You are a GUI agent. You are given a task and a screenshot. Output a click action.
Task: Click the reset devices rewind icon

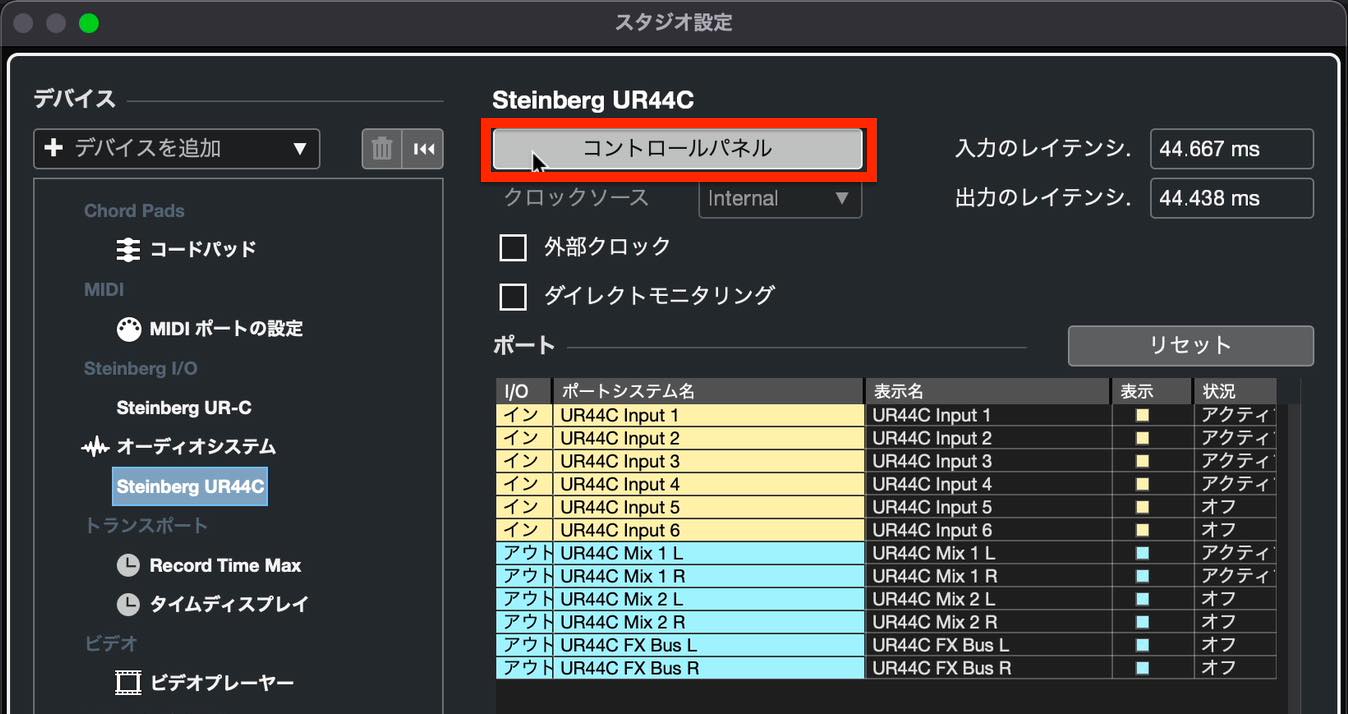pos(423,149)
